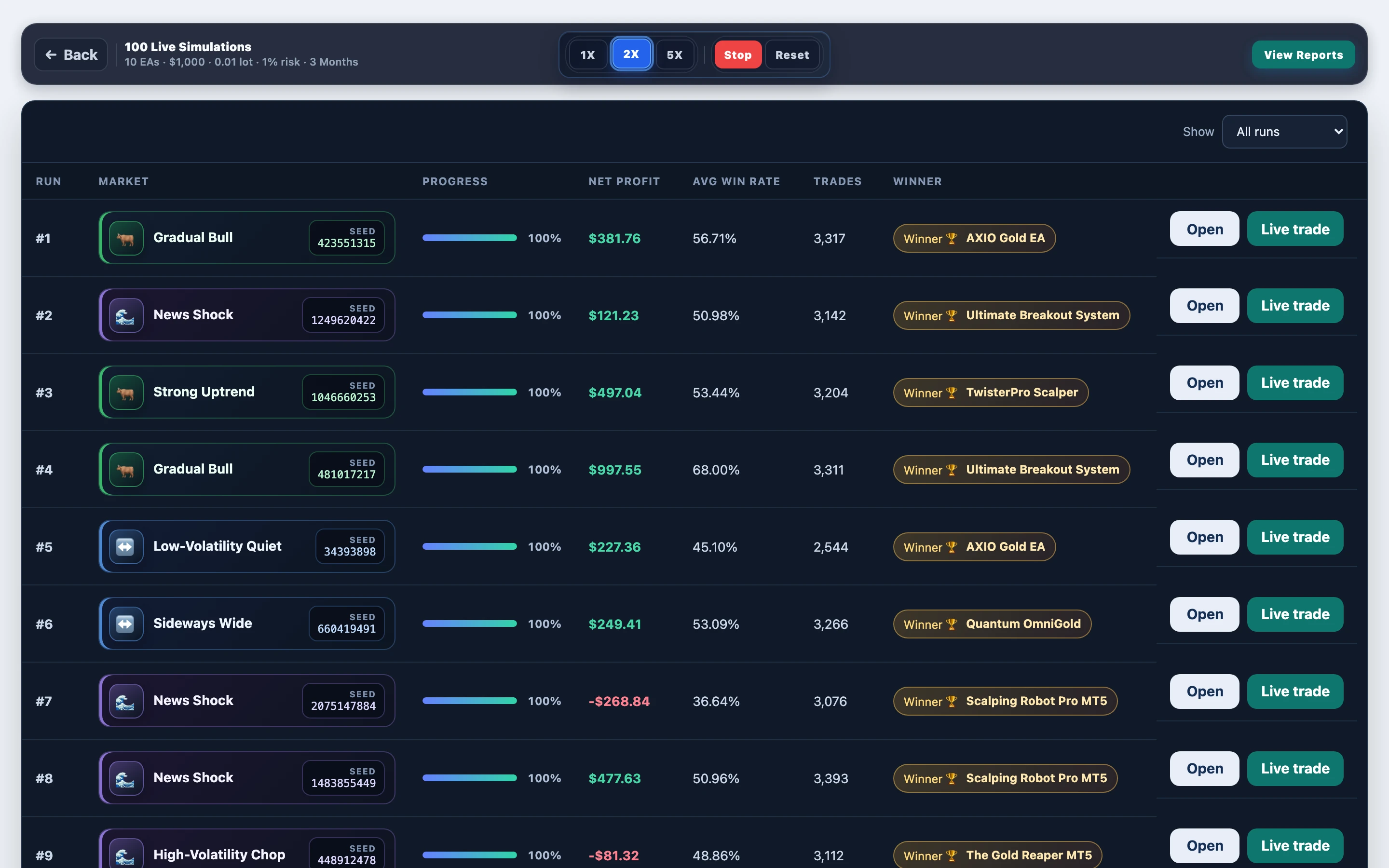
Task: Click the seed 423551315 badge
Action: pyautogui.click(x=347, y=238)
